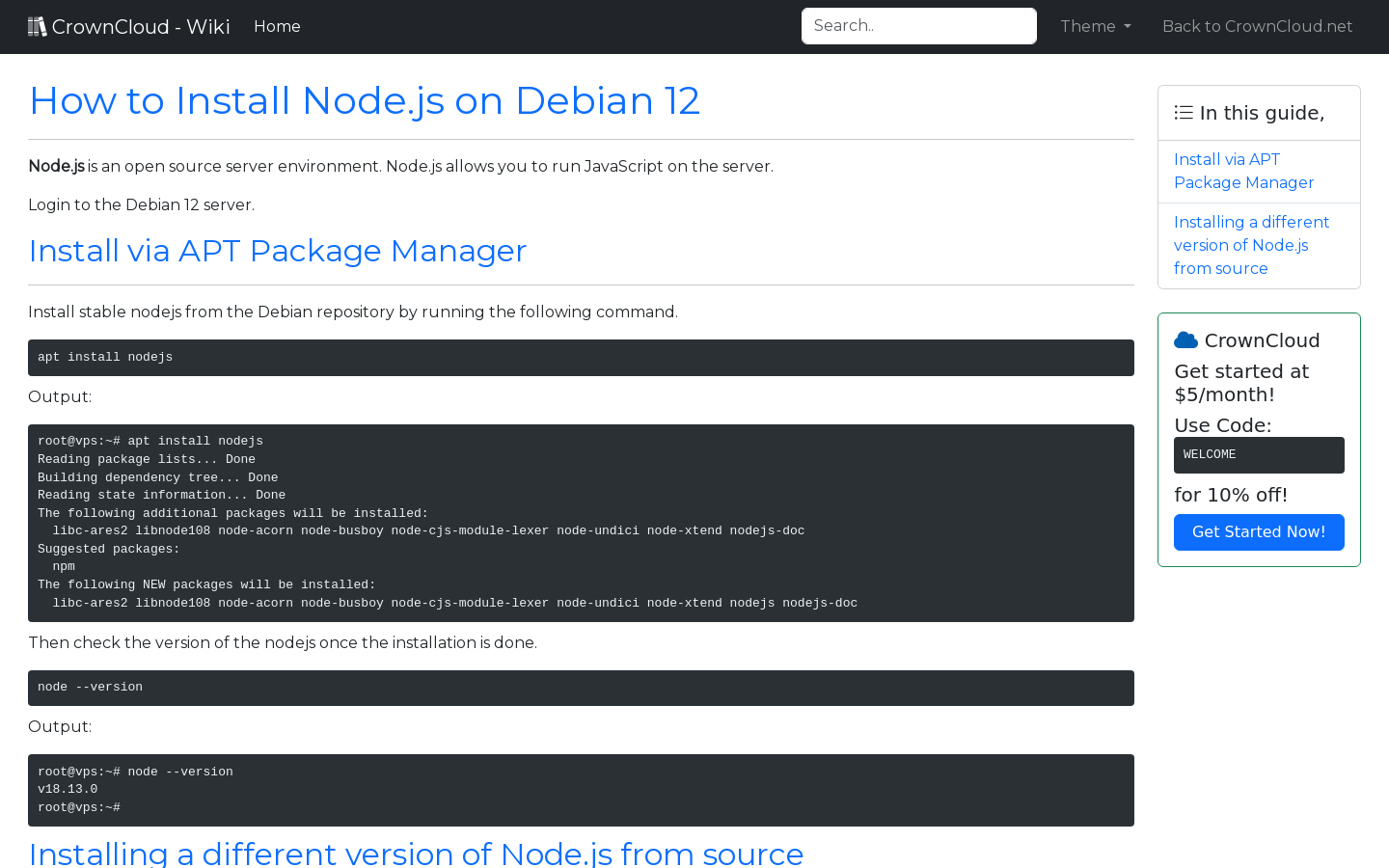Click the WELCOME coupon code box
The width and height of the screenshot is (1389, 868).
coord(1259,454)
